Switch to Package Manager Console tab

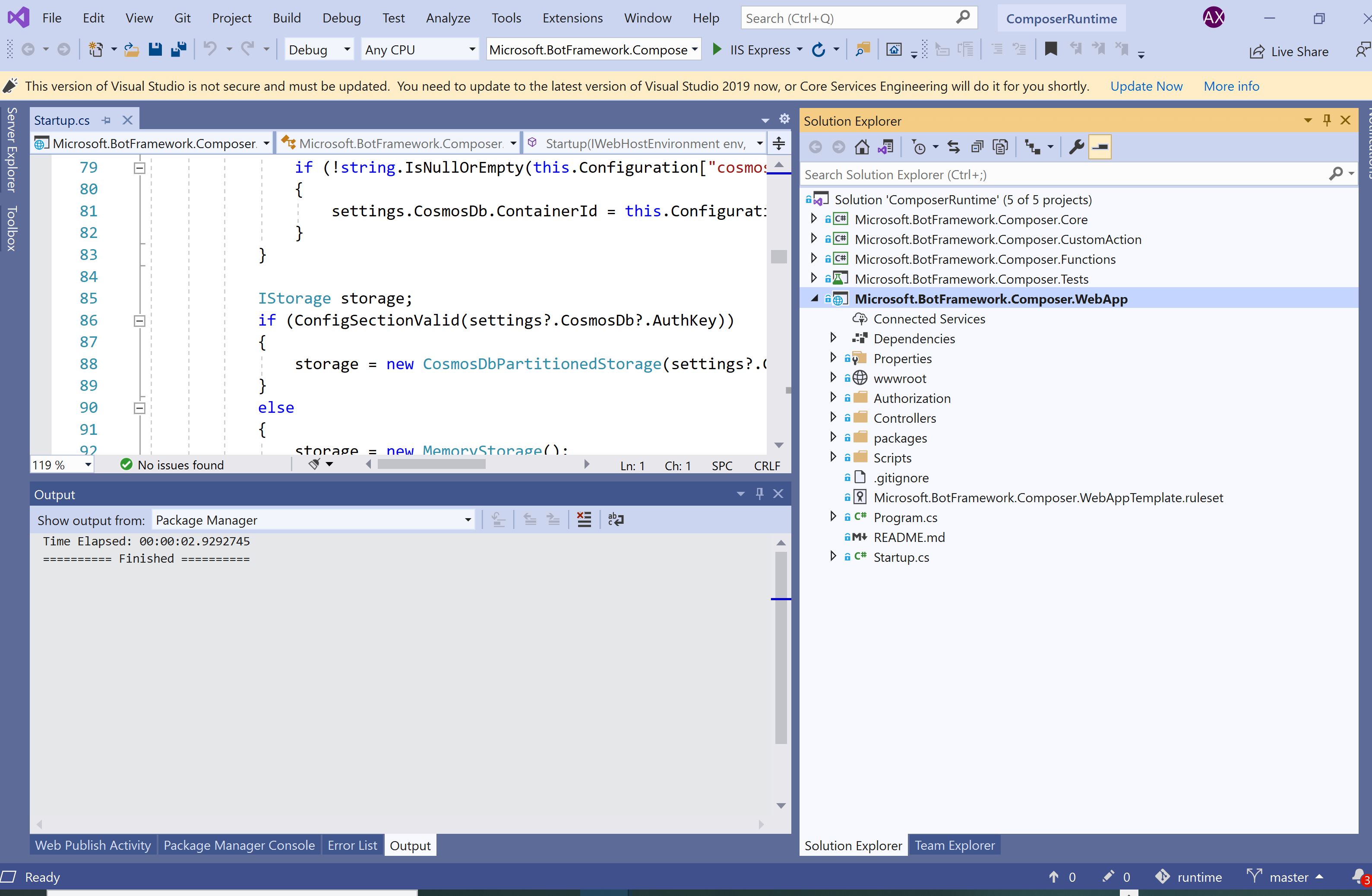pos(239,845)
